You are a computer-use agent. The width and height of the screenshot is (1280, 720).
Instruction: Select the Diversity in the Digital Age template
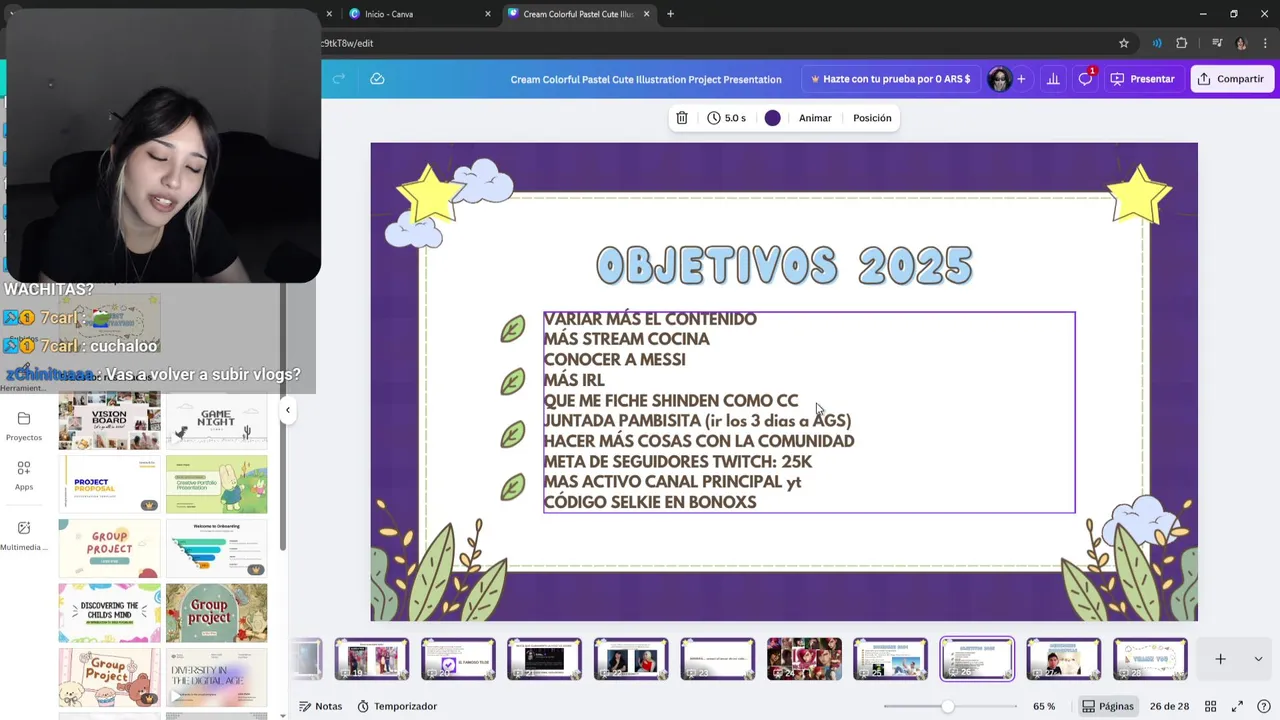click(x=217, y=676)
